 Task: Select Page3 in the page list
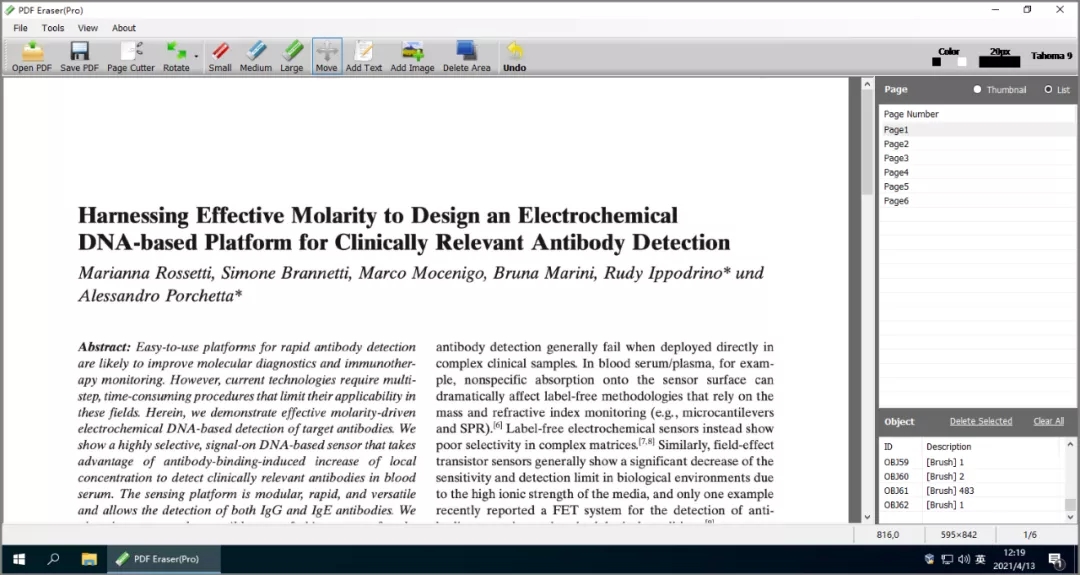[x=977, y=158]
